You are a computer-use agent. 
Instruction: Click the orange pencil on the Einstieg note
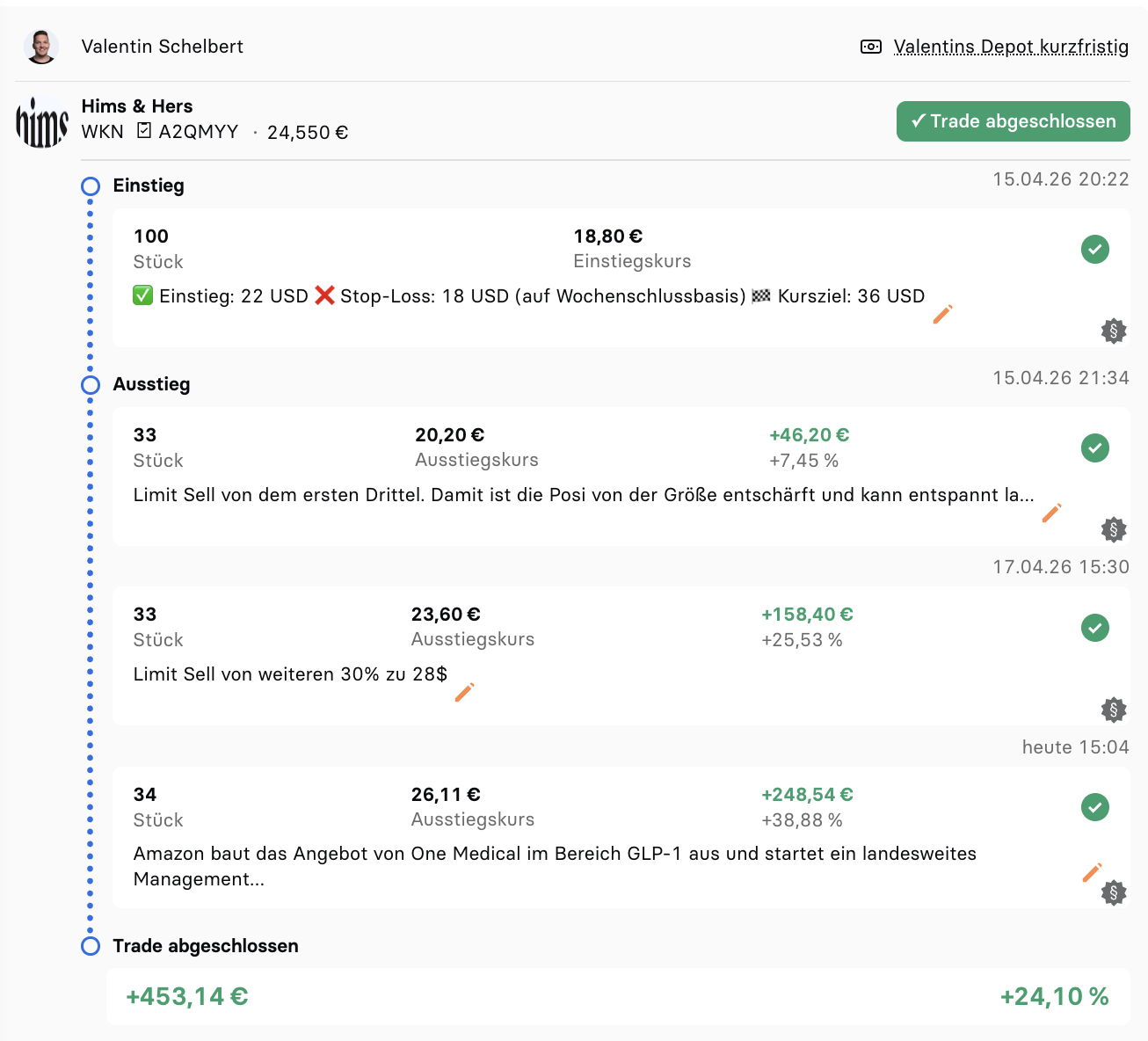click(x=942, y=315)
